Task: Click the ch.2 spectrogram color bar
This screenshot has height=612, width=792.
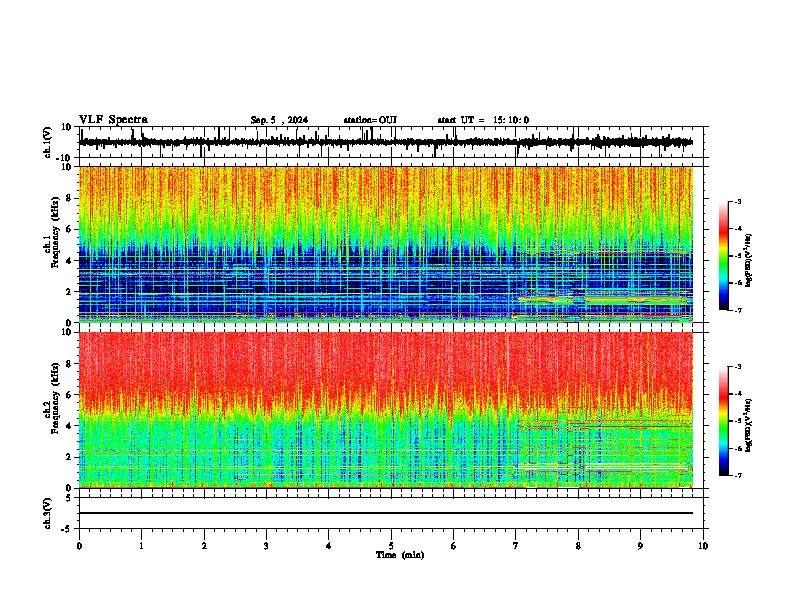Action: click(724, 421)
